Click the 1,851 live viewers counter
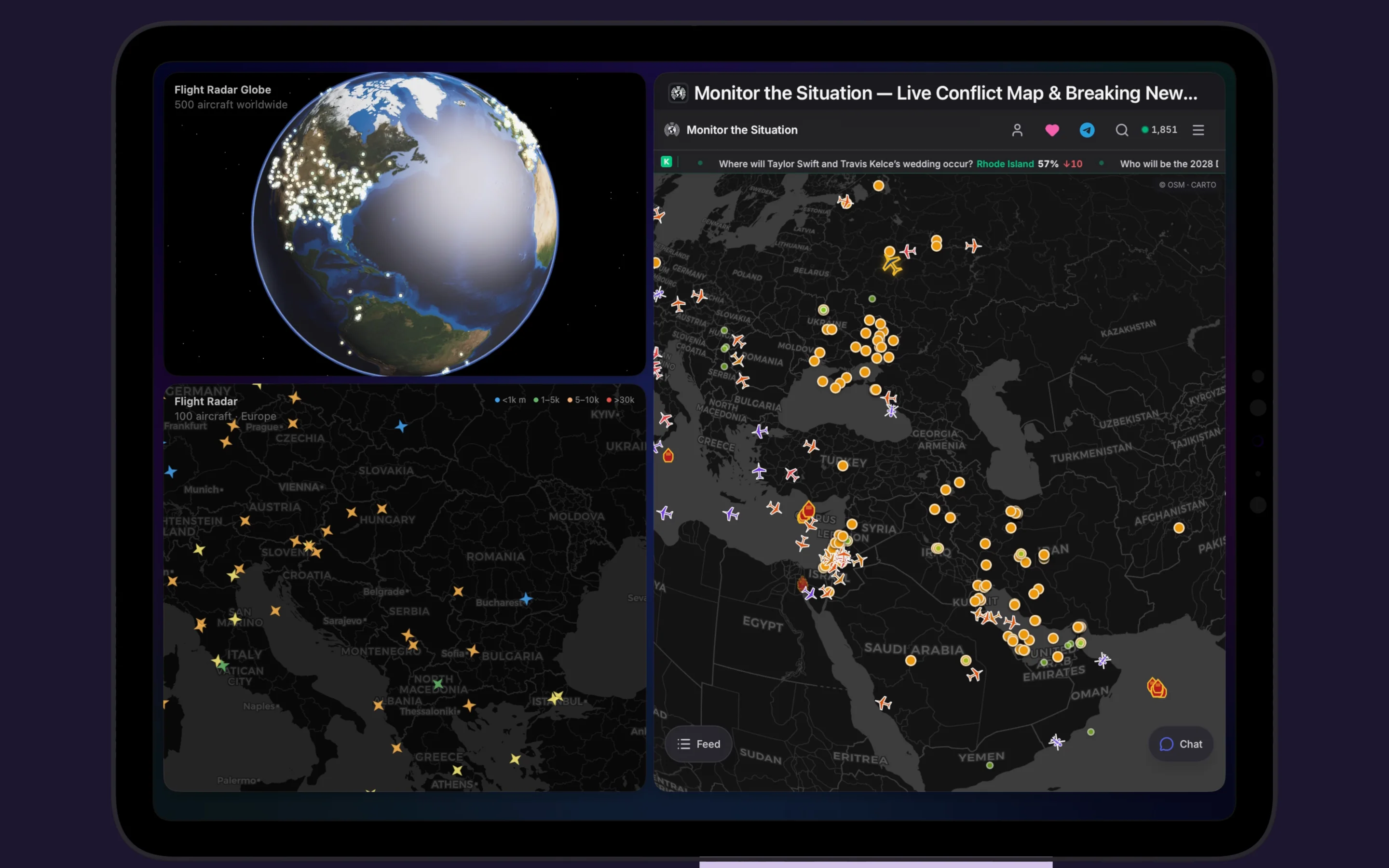This screenshot has height=868, width=1389. tap(1159, 130)
